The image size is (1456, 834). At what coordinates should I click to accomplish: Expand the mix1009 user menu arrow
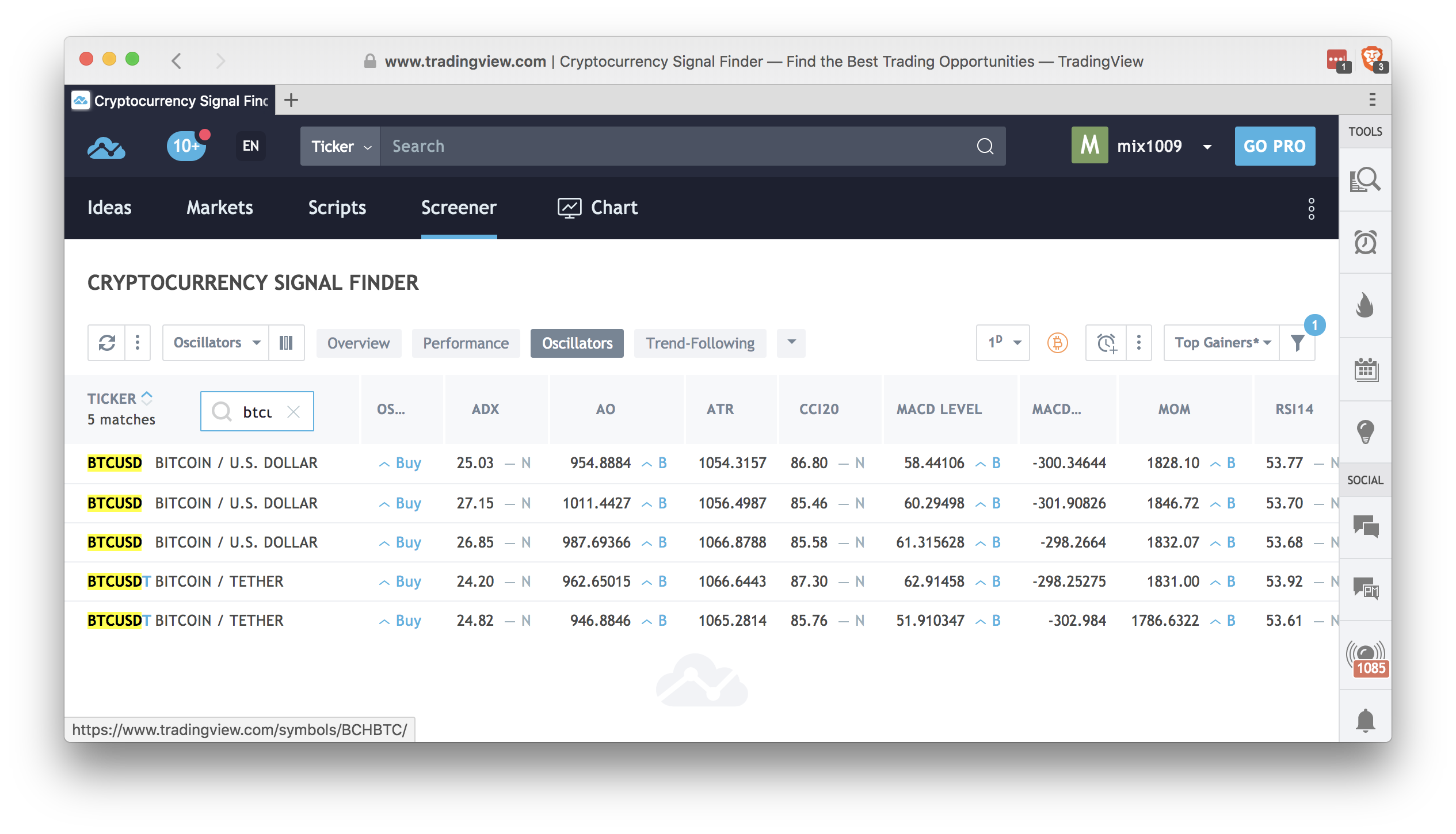click(1207, 147)
